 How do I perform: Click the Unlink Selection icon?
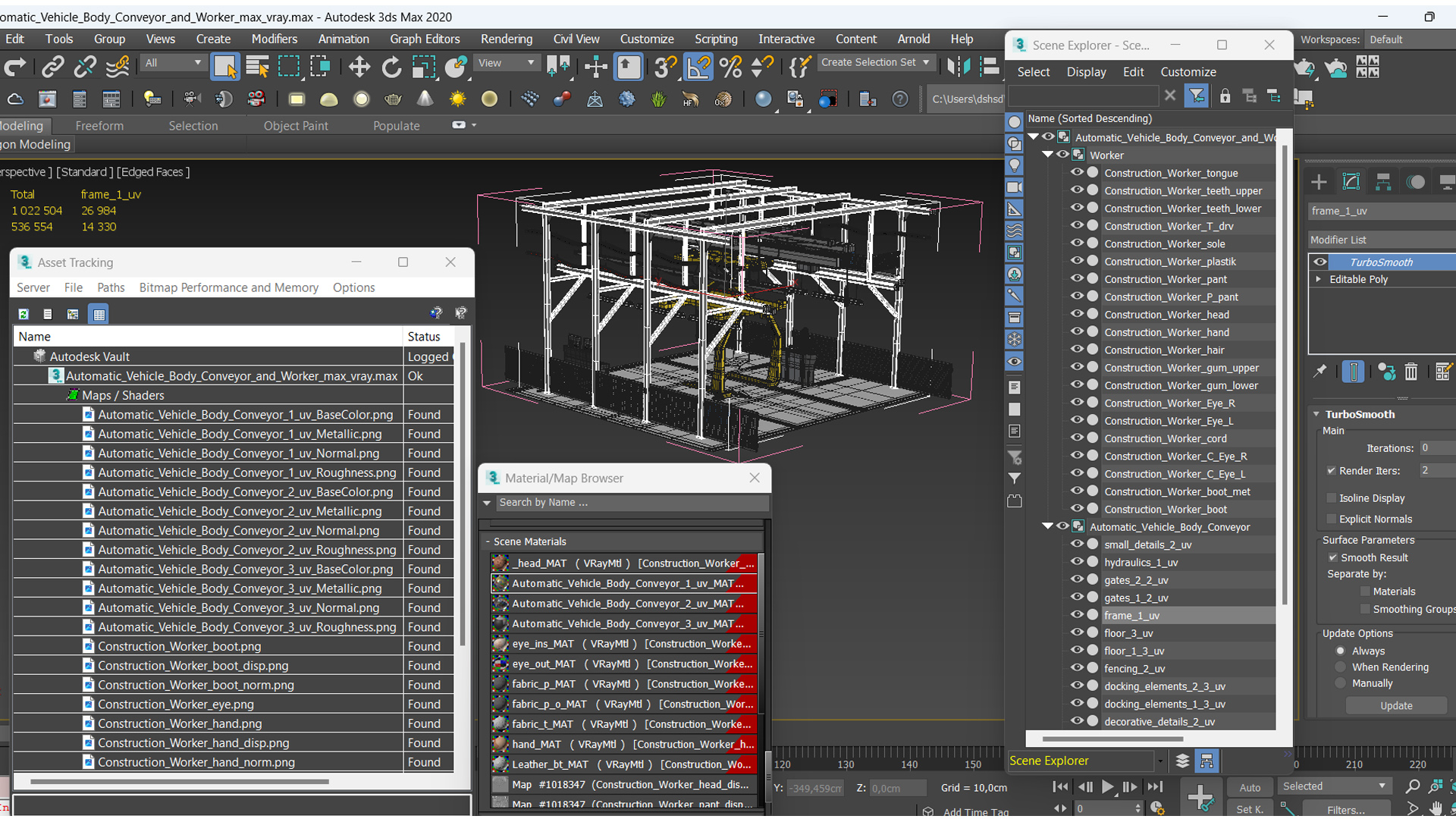coord(85,67)
